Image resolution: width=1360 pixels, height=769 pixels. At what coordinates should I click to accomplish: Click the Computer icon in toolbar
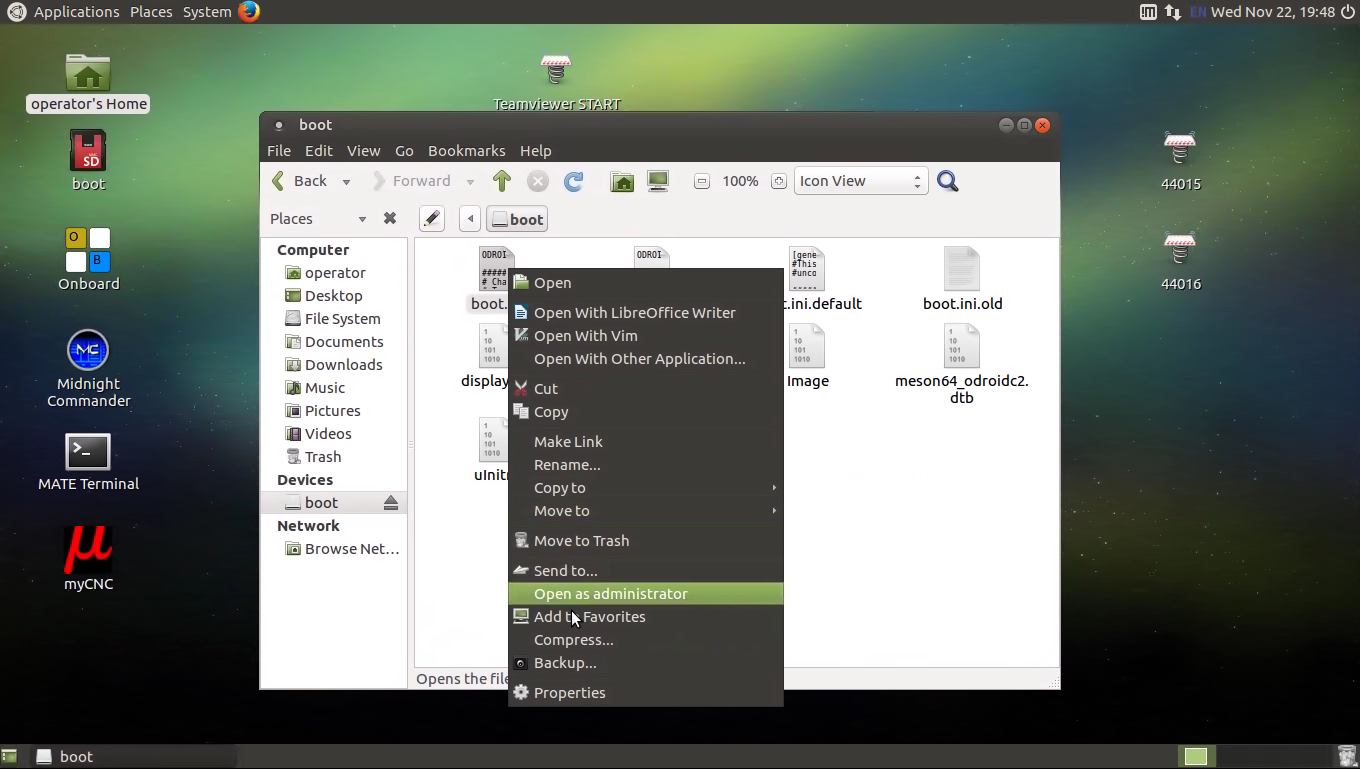pyautogui.click(x=658, y=181)
